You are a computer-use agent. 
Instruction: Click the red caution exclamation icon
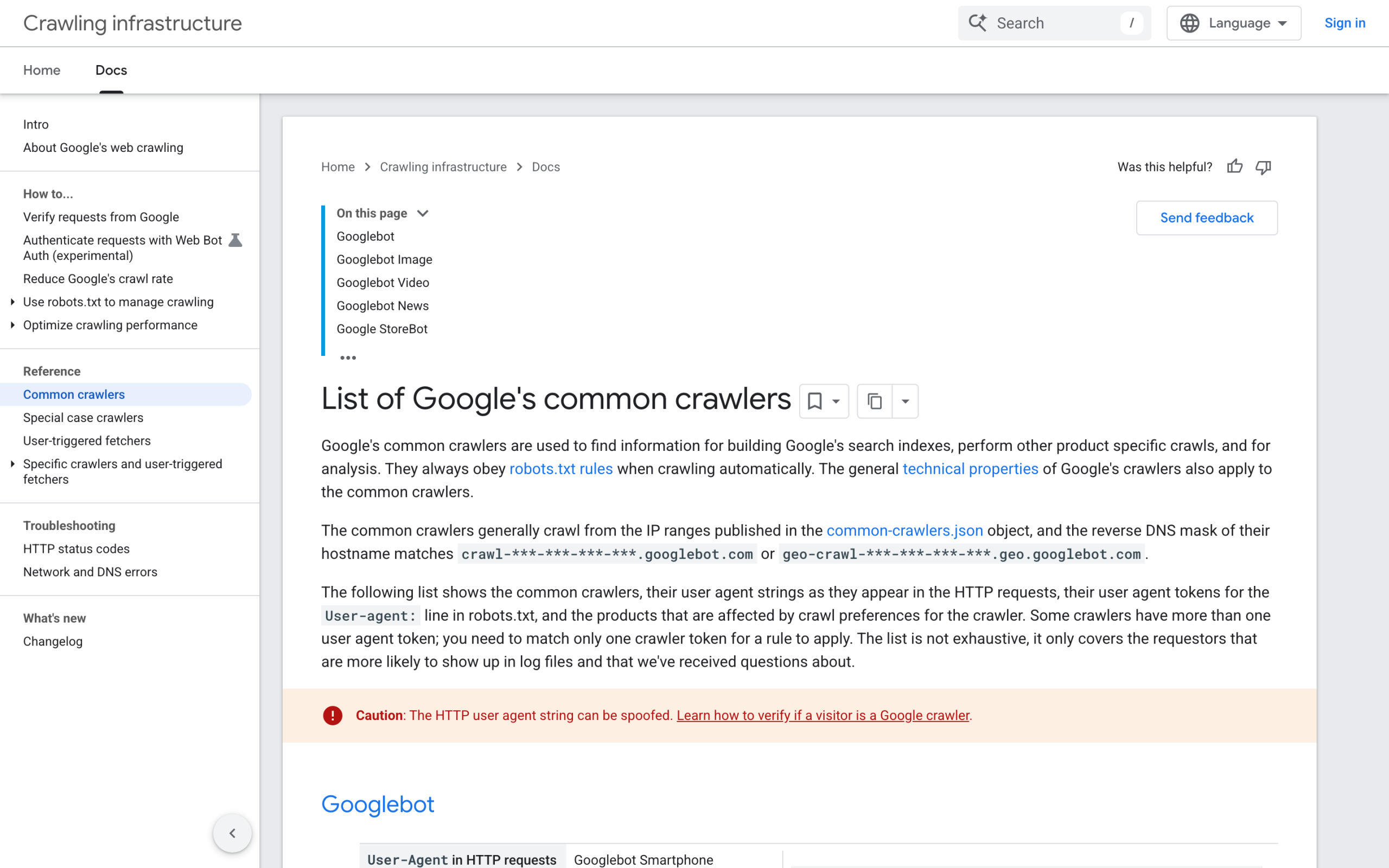click(332, 716)
